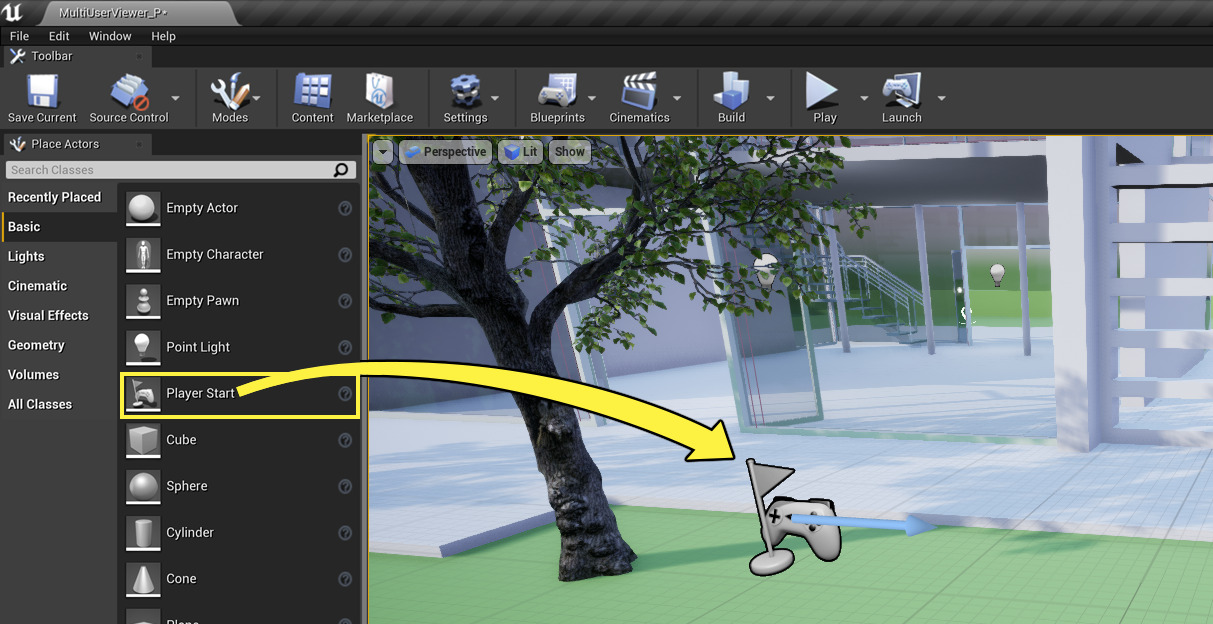Open the Blueprints dropdown arrow
The height and width of the screenshot is (624, 1213).
[592, 98]
